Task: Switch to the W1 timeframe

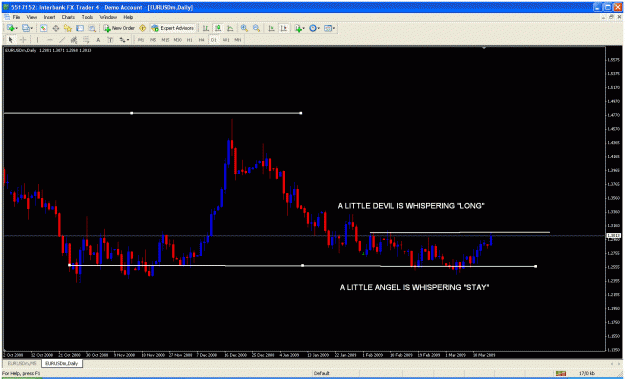Action: [226, 40]
